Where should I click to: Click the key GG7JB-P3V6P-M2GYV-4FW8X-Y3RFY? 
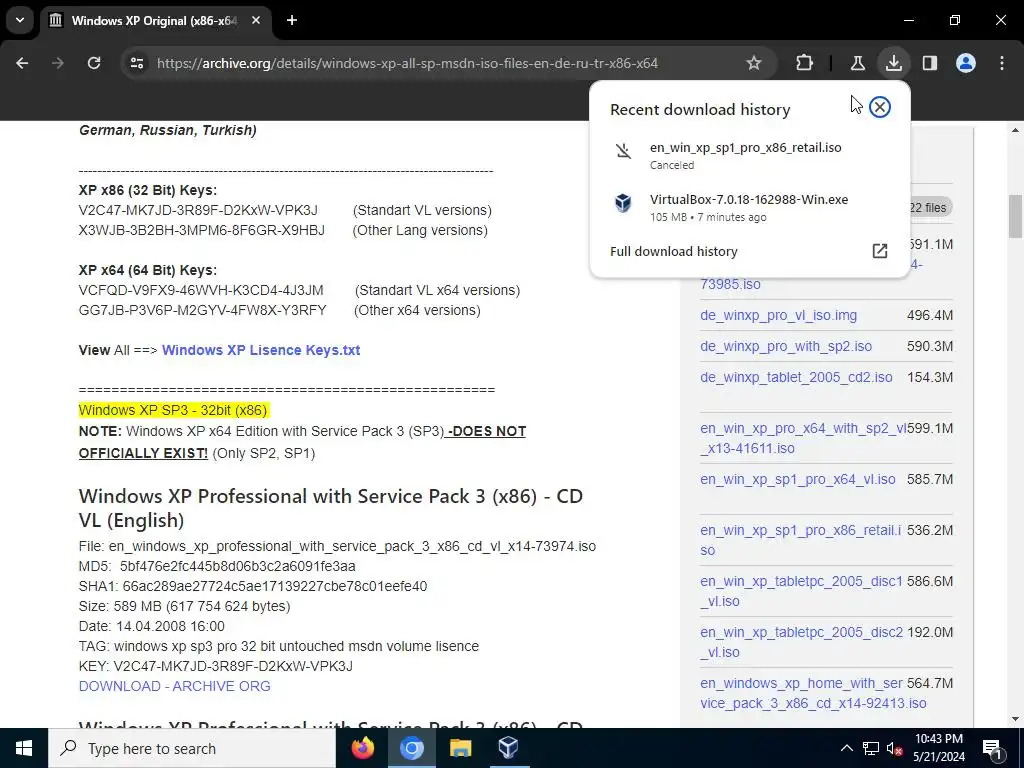202,310
